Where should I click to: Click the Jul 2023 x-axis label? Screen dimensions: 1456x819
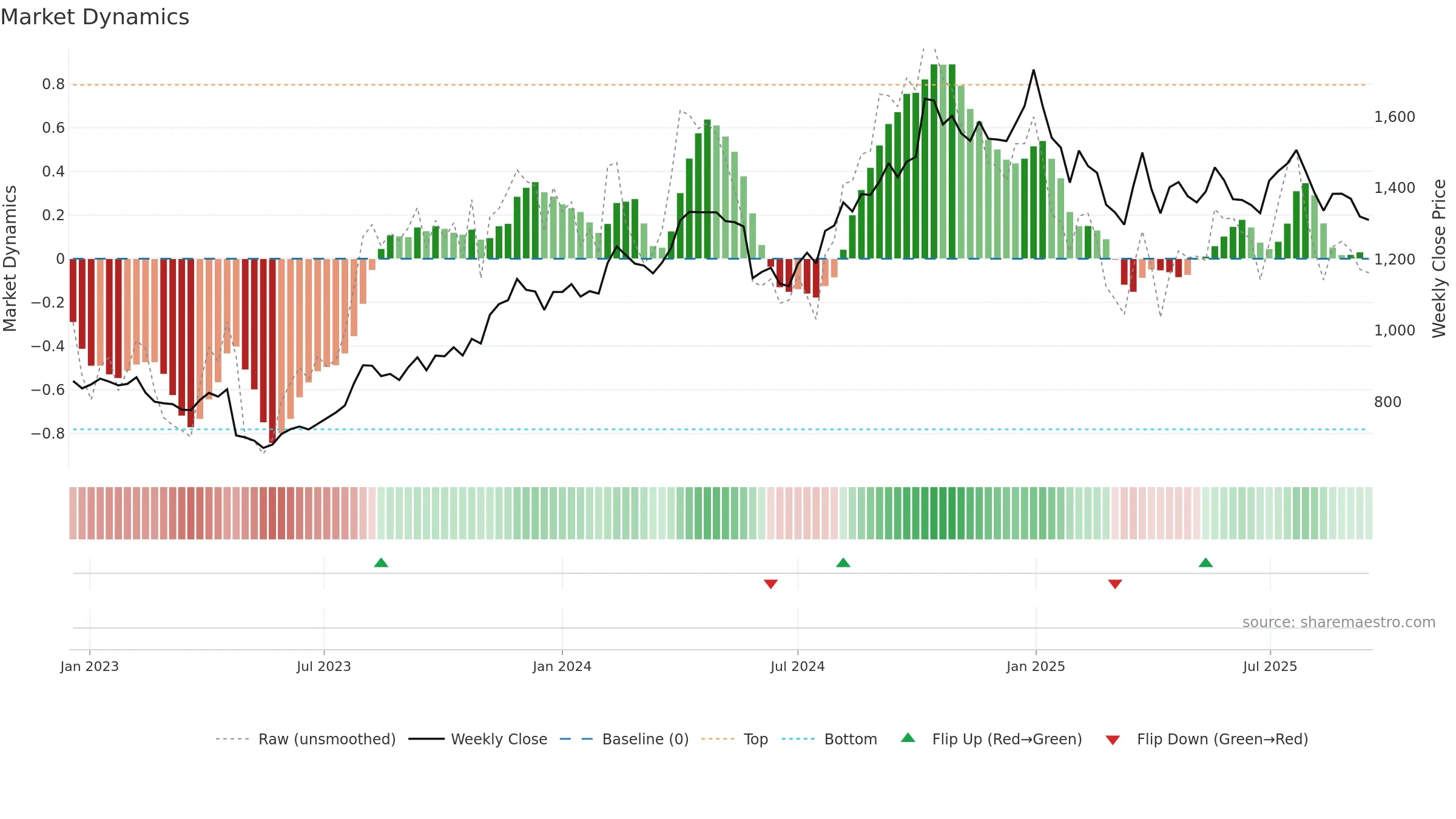point(324,666)
